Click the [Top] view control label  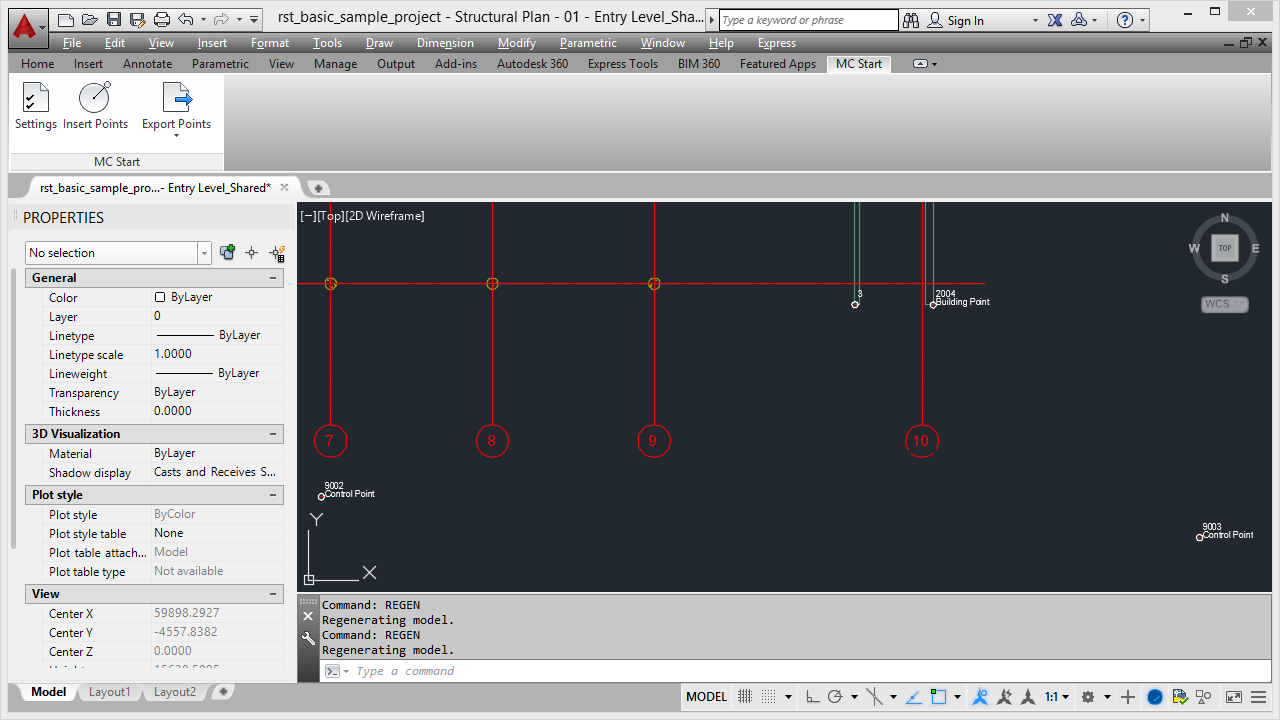pyautogui.click(x=329, y=216)
